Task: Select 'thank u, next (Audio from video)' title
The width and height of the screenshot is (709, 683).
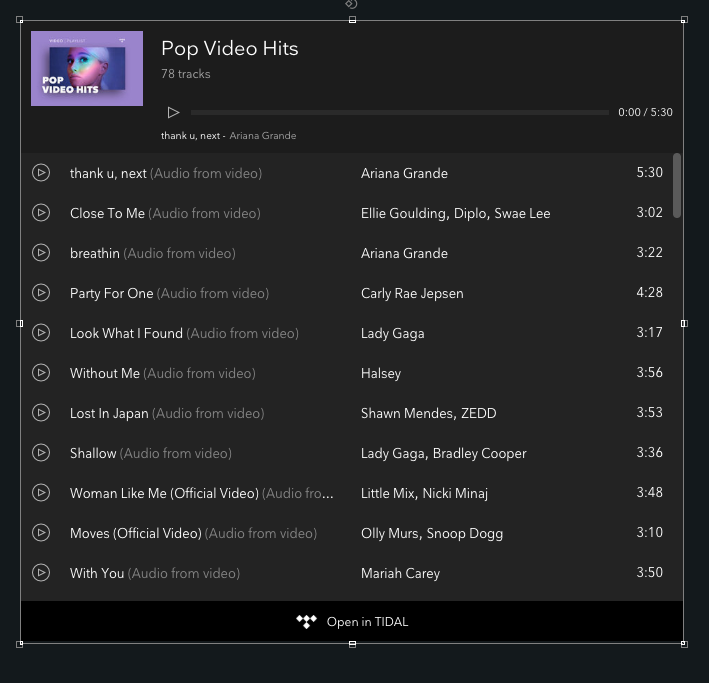Action: point(166,173)
